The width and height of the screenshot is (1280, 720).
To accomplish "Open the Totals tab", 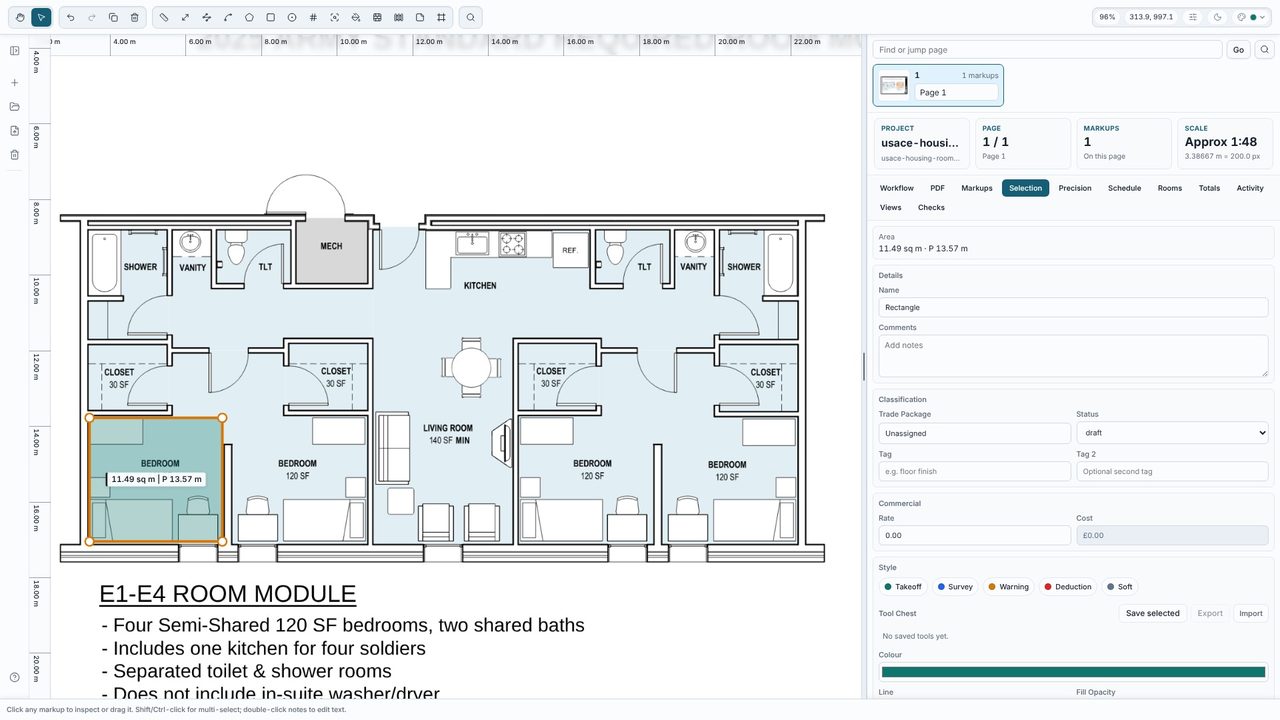I will tap(1209, 188).
